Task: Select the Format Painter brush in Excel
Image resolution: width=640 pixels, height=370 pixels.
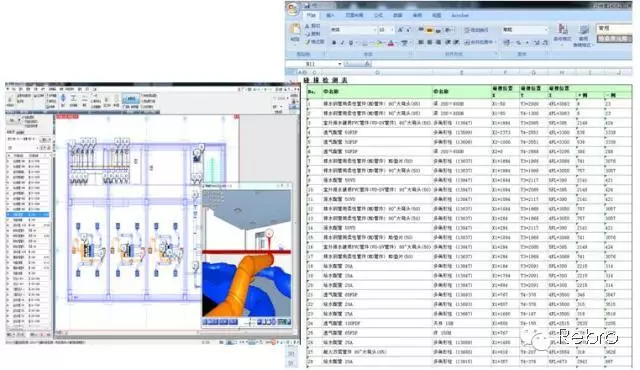Action: (x=307, y=42)
